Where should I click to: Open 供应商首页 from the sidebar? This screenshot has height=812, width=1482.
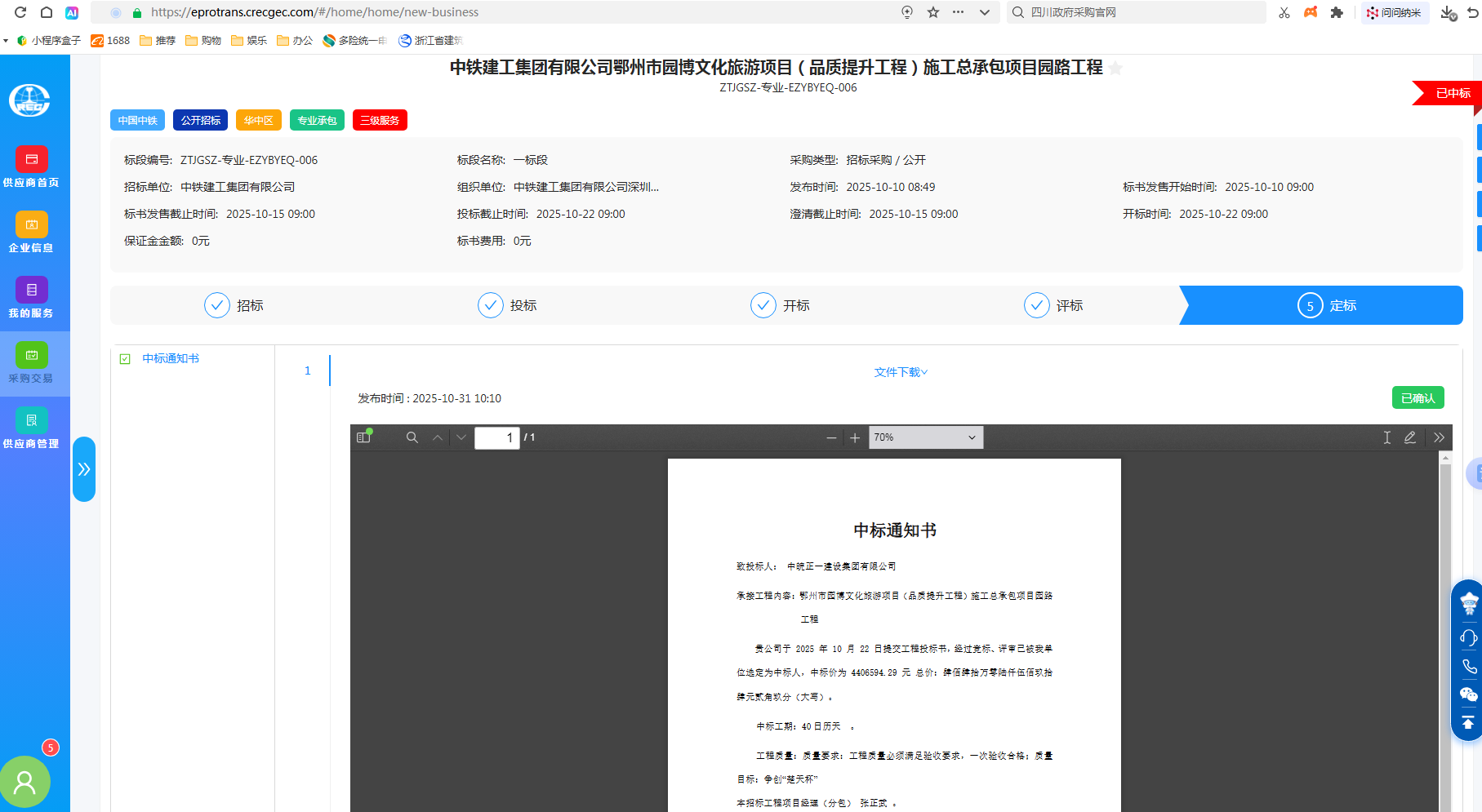point(31,167)
